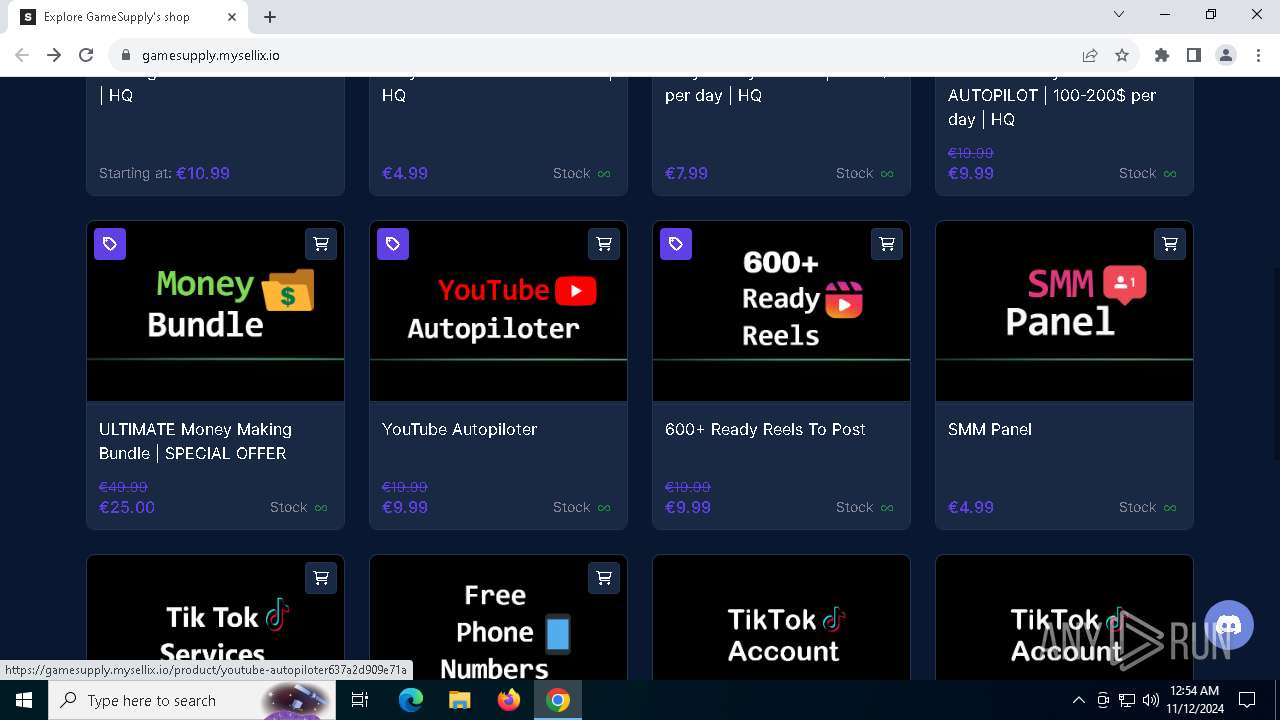Open Windows notification center

pos(1247,700)
